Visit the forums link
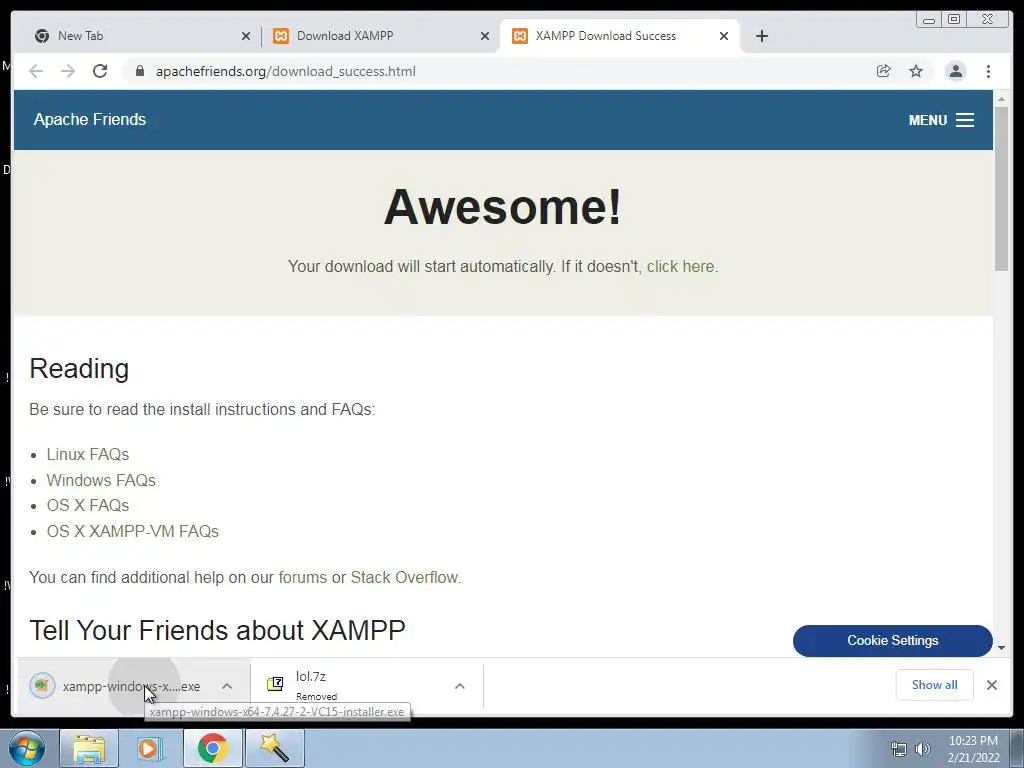 [x=302, y=577]
